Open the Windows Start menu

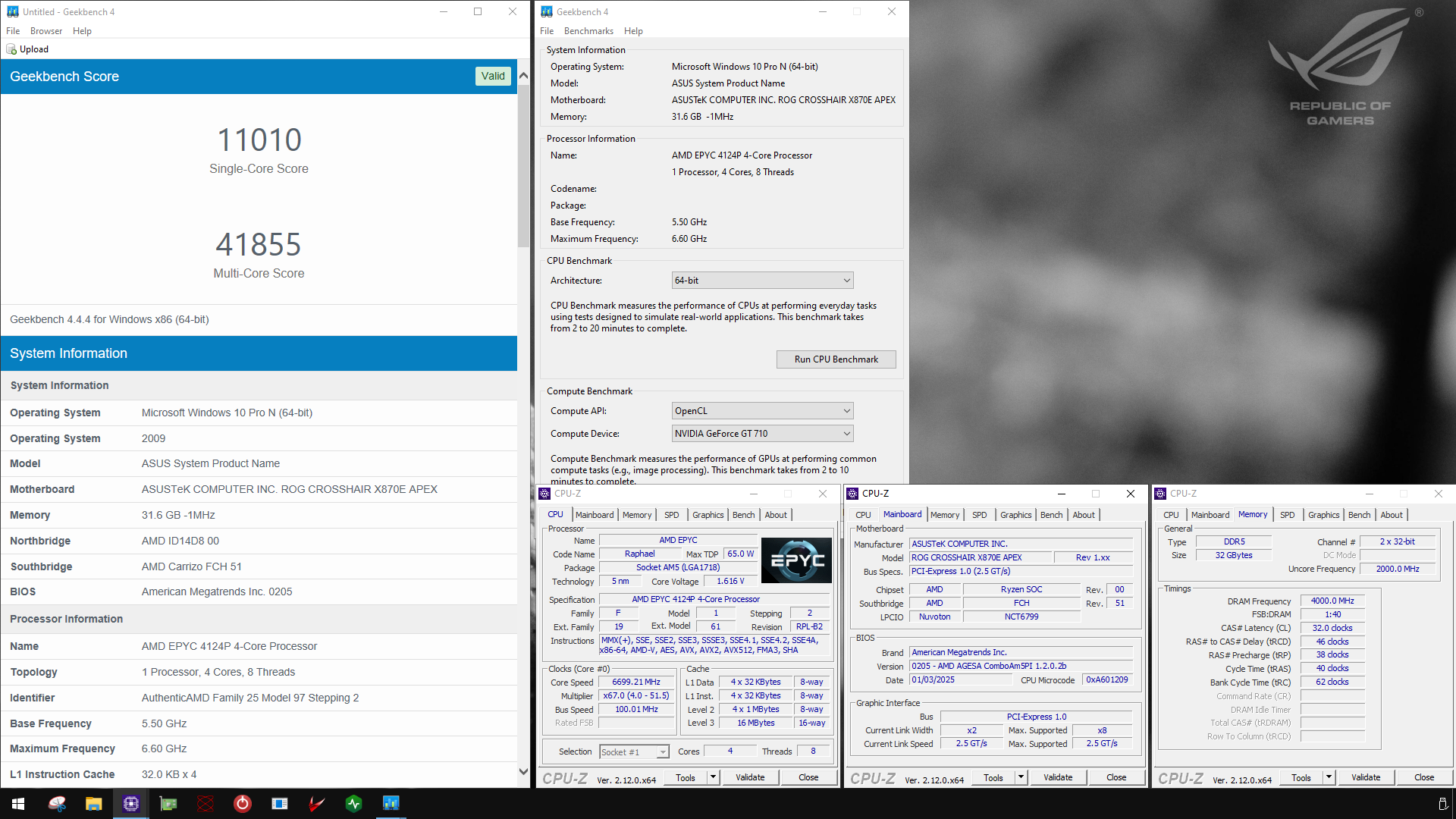tap(18, 804)
